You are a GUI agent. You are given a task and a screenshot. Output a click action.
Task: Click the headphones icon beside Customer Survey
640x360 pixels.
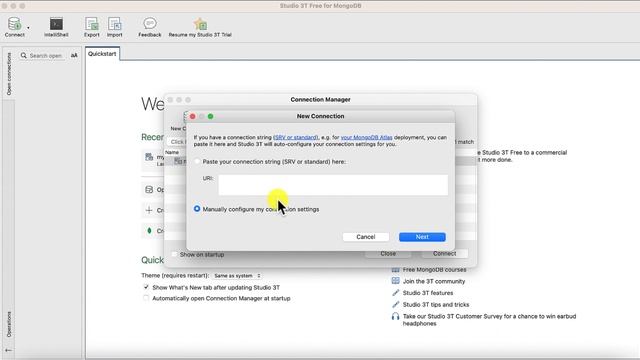click(396, 316)
